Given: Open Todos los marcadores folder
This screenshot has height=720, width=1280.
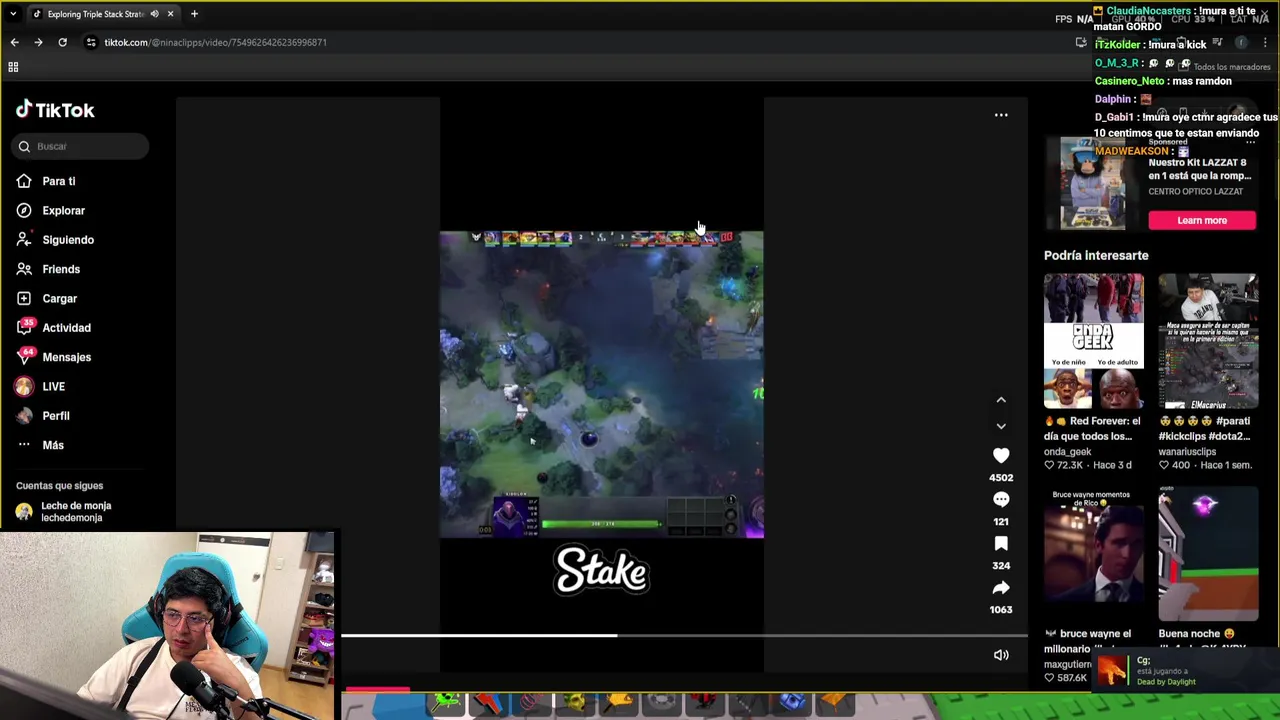Looking at the screenshot, I should [1224, 67].
